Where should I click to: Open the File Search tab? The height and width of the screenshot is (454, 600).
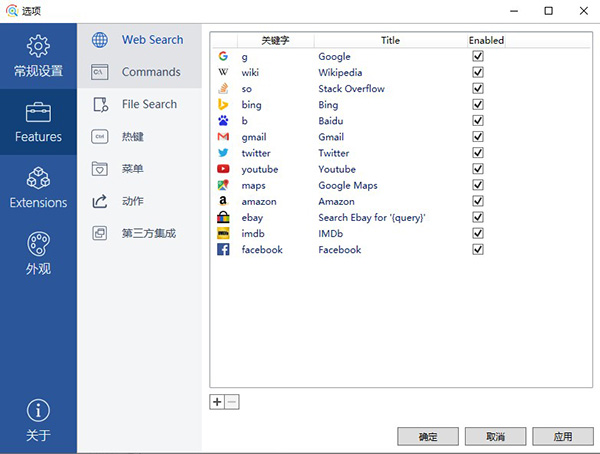(149, 104)
